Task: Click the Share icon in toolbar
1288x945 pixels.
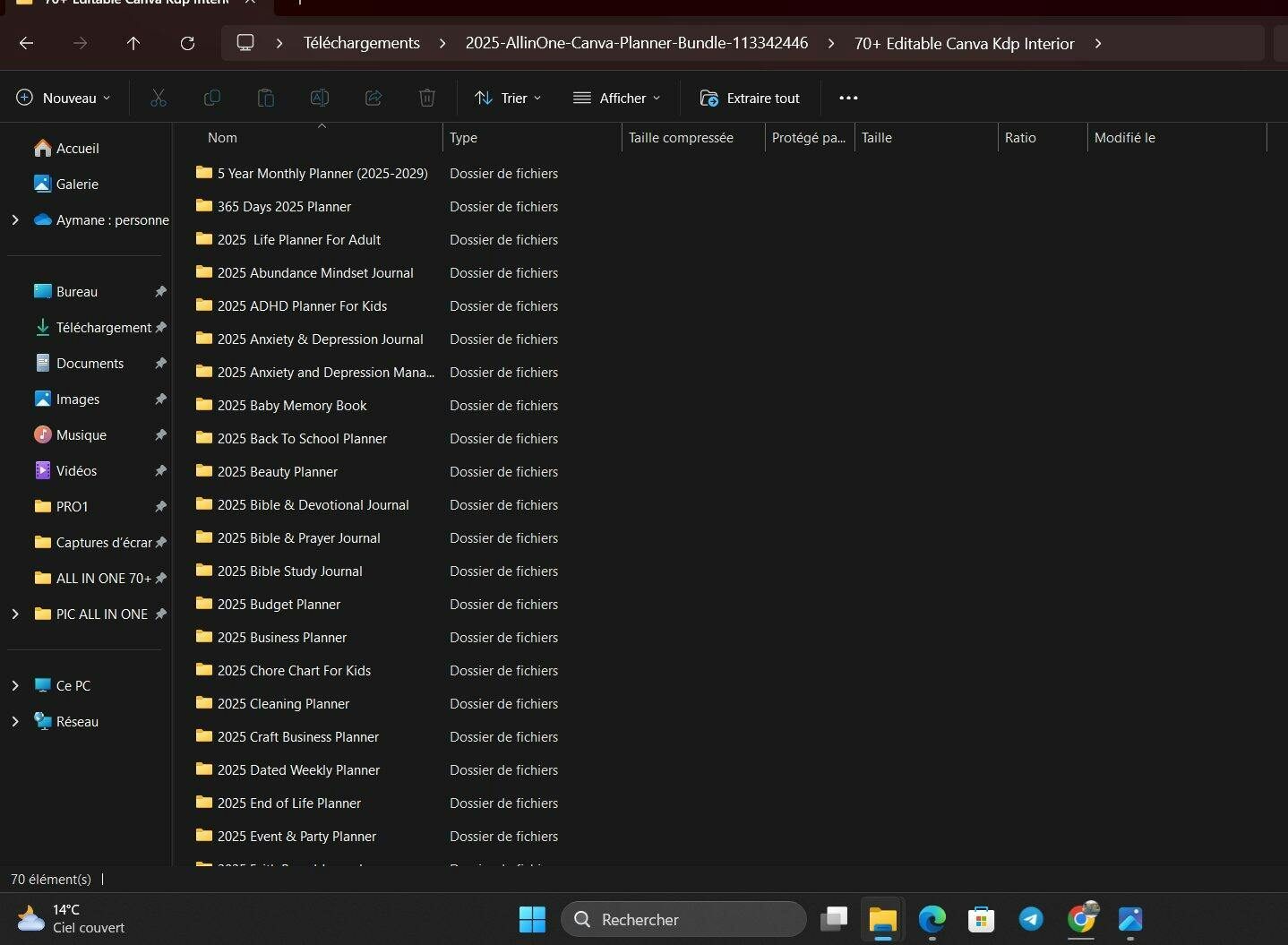Action: point(374,98)
